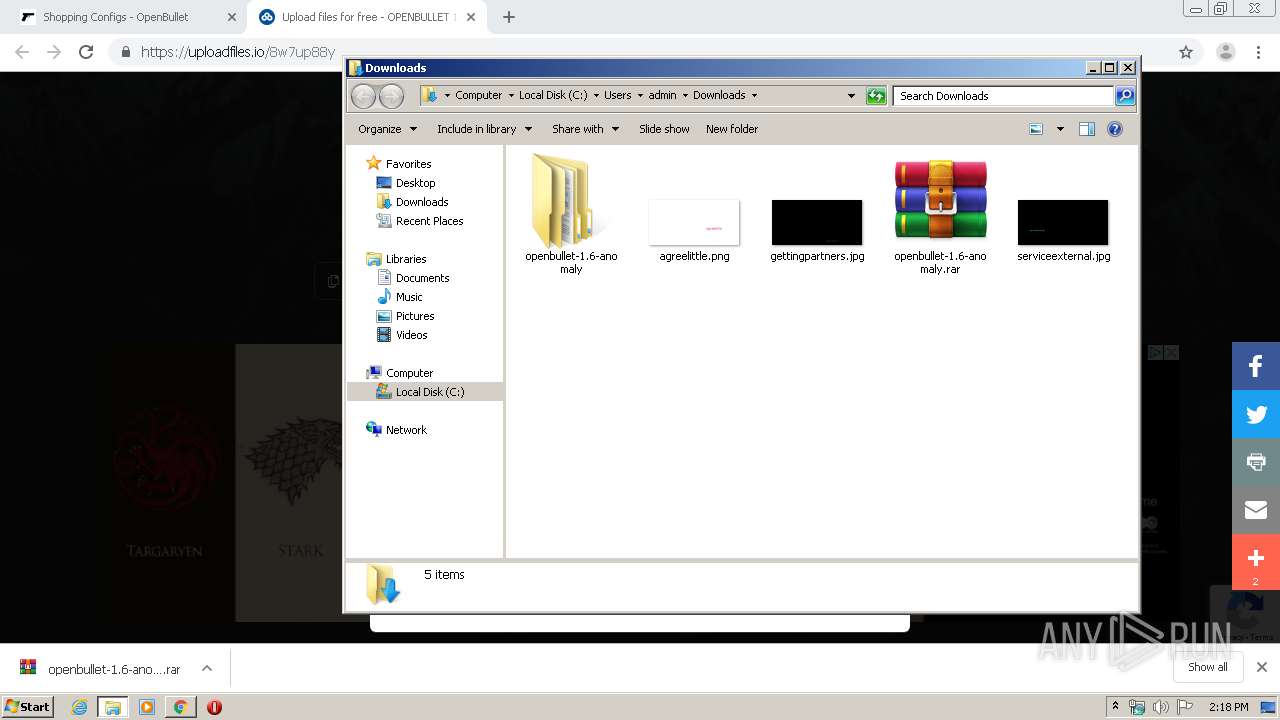Viewport: 1280px width, 720px height.
Task: Toggle the preview pane
Action: coord(1087,129)
